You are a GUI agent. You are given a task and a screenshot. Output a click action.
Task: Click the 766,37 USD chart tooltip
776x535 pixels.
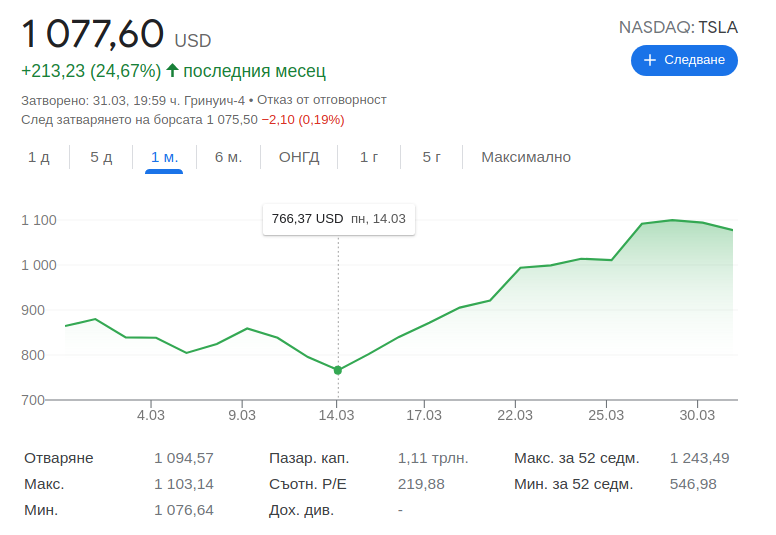[x=339, y=219]
